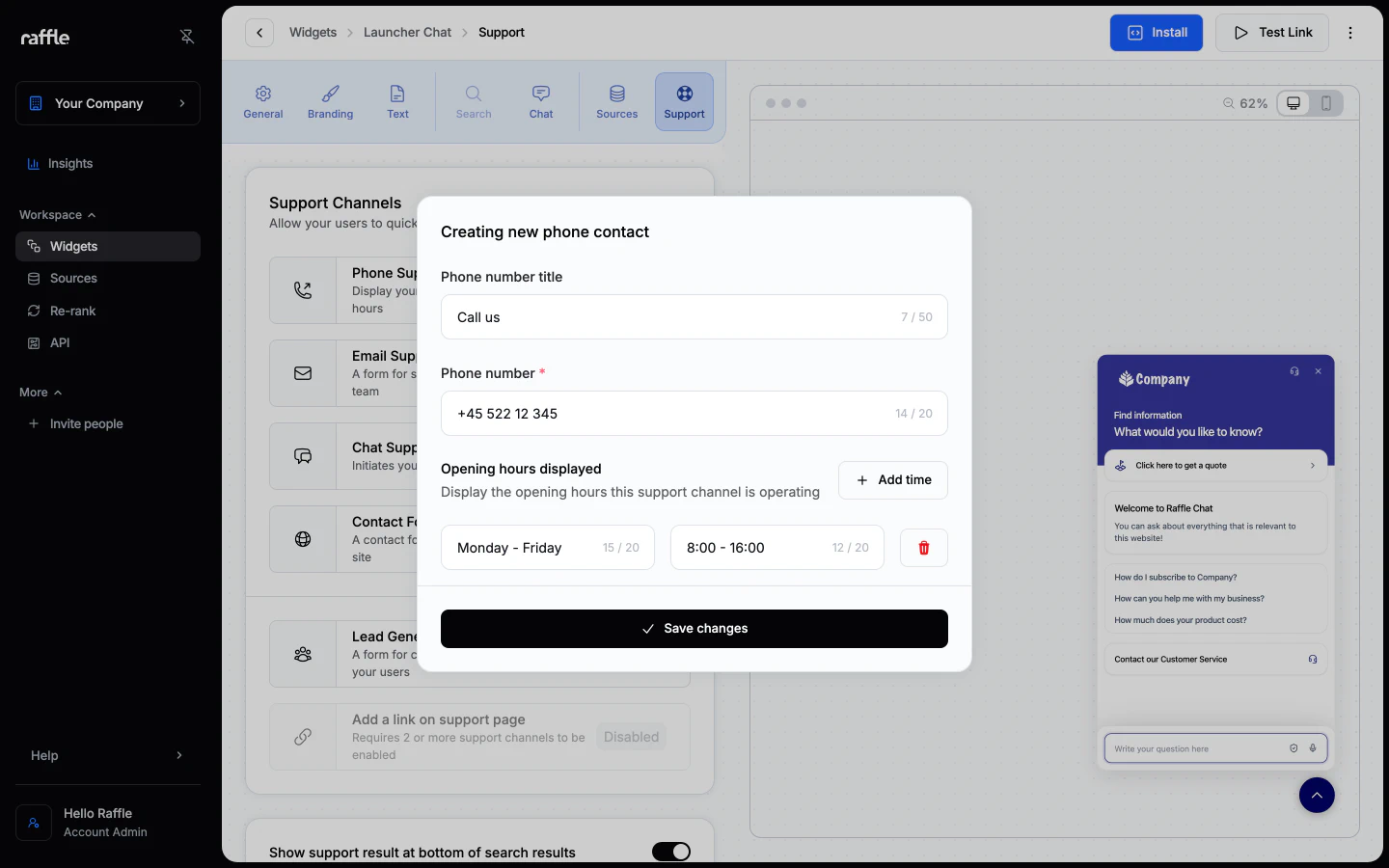Open the three-dot more options menu
The height and width of the screenshot is (868, 1389).
(x=1350, y=33)
